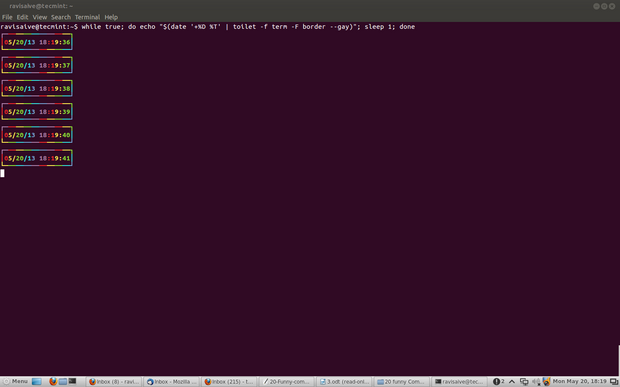Open the View menu

(x=40, y=17)
